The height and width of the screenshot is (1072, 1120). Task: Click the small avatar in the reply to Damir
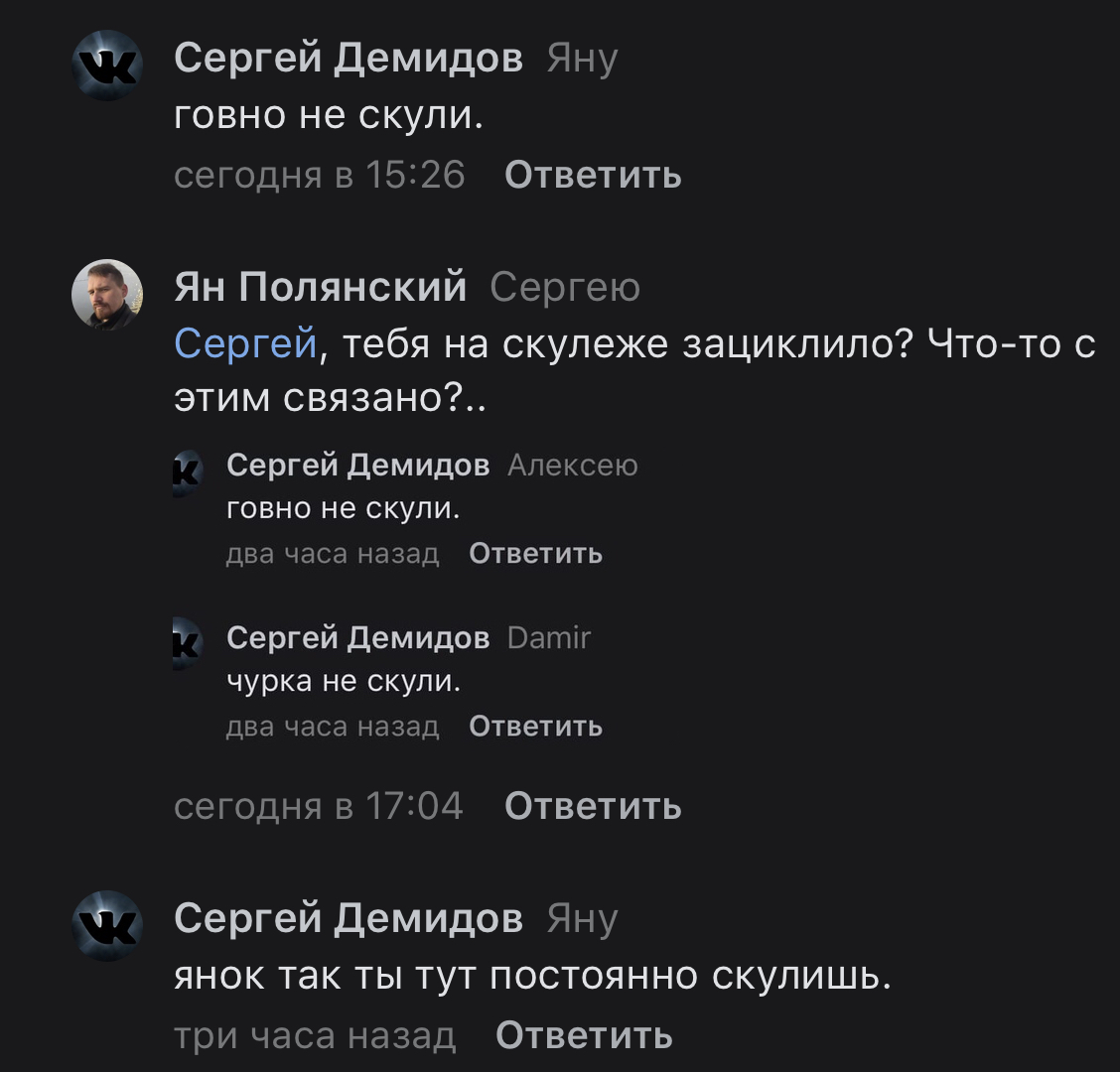point(187,643)
